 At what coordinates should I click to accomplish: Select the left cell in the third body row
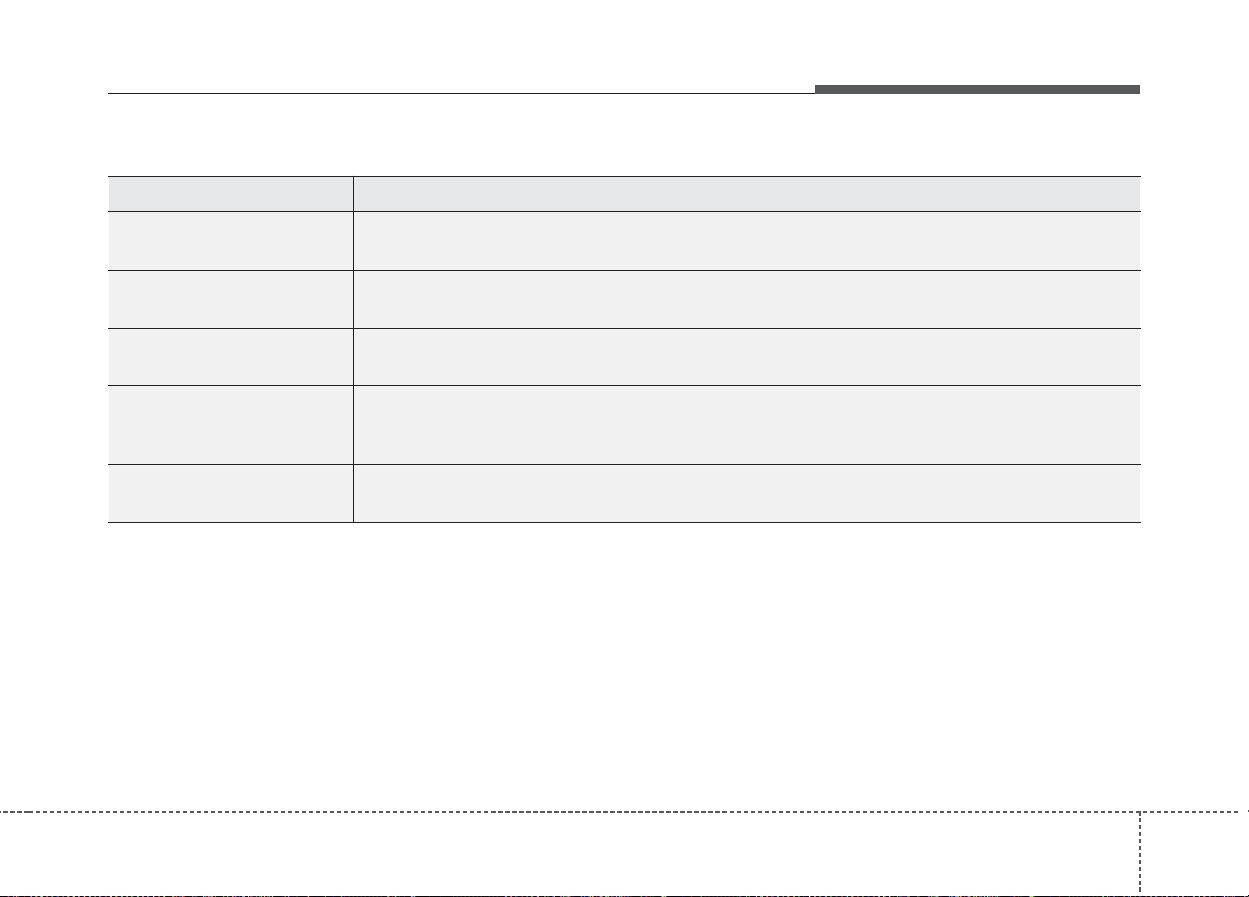230,357
